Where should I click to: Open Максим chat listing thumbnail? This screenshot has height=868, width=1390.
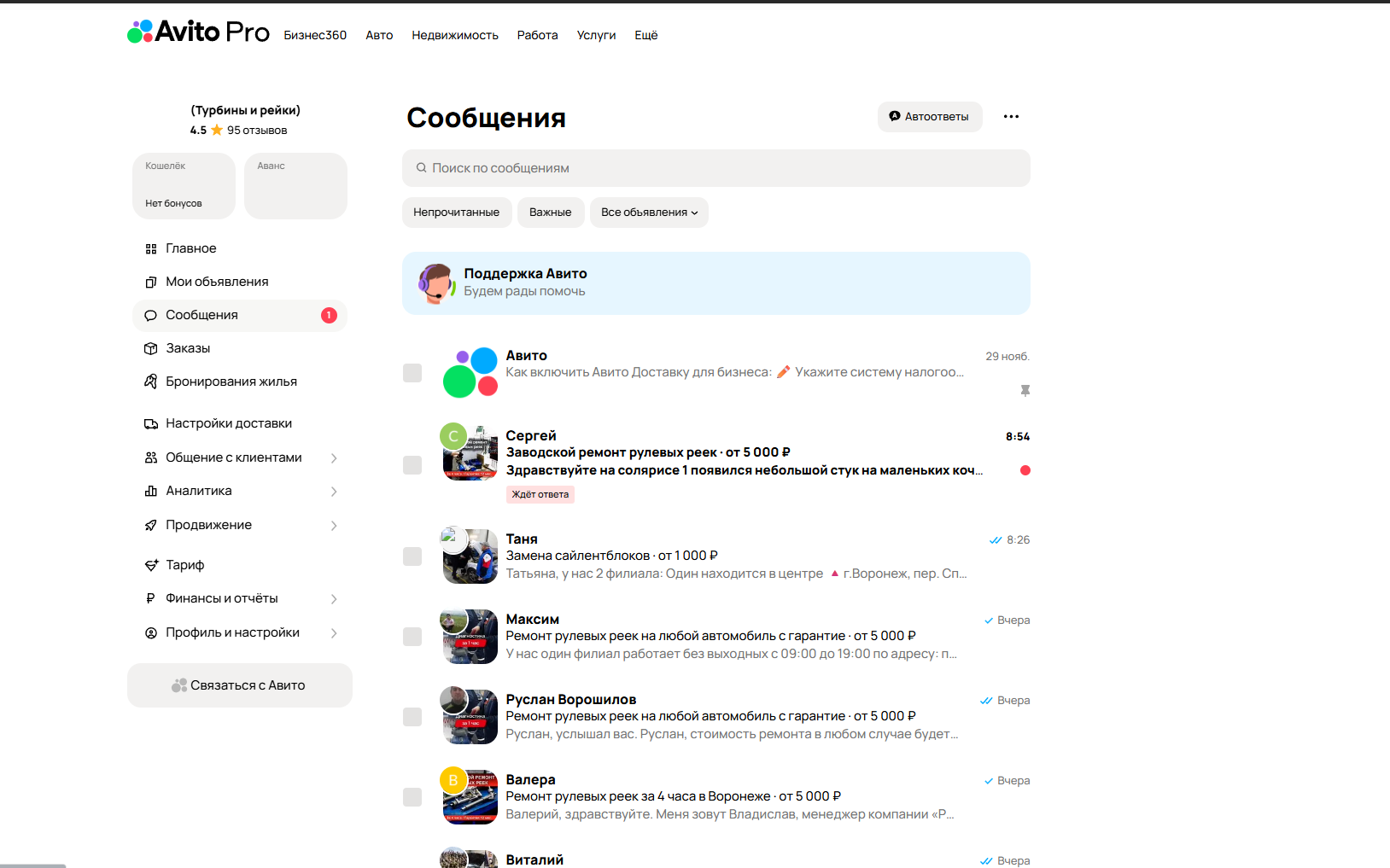[x=470, y=637]
